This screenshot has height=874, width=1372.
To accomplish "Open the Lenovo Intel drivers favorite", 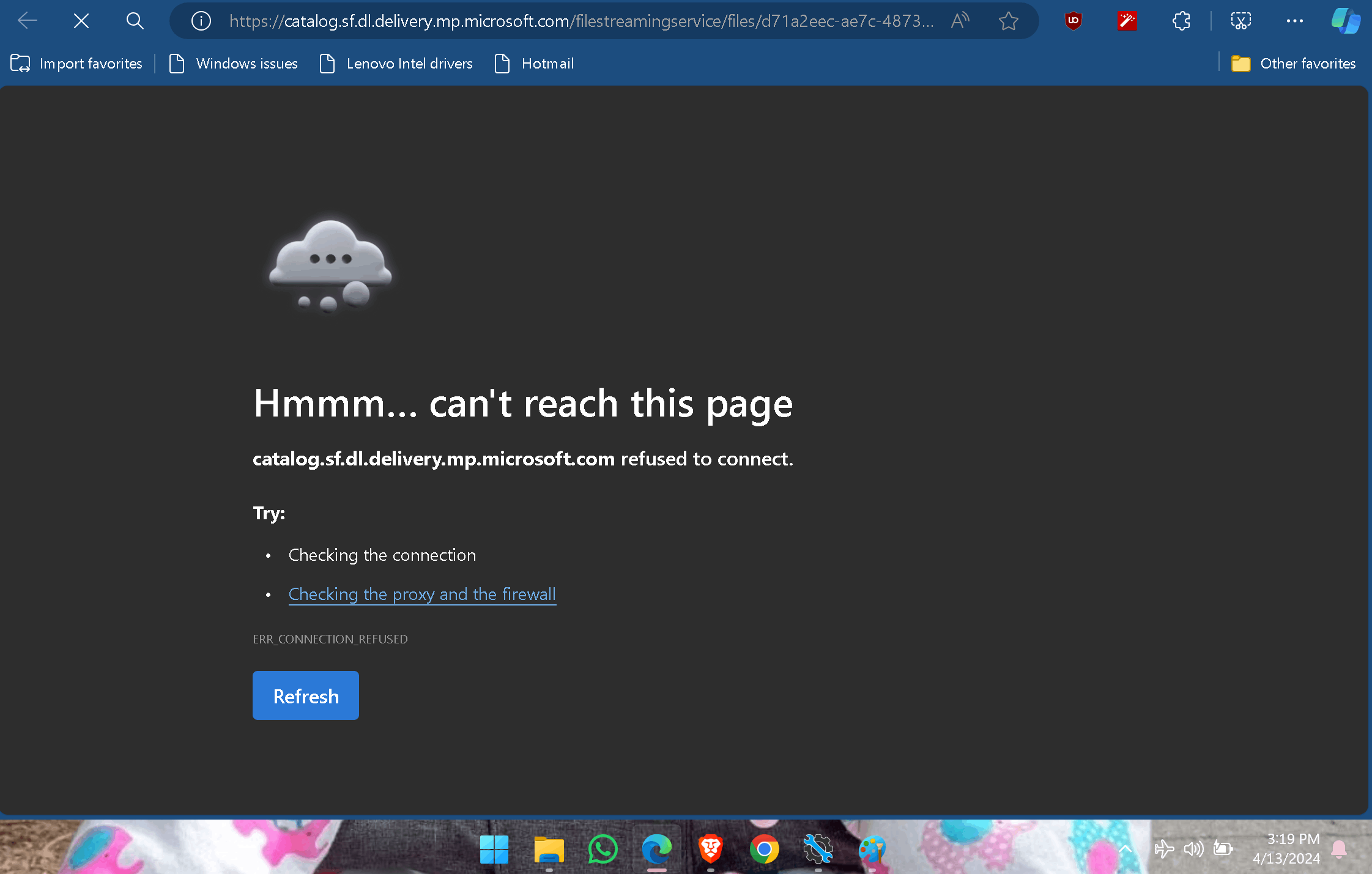I will click(x=396, y=64).
